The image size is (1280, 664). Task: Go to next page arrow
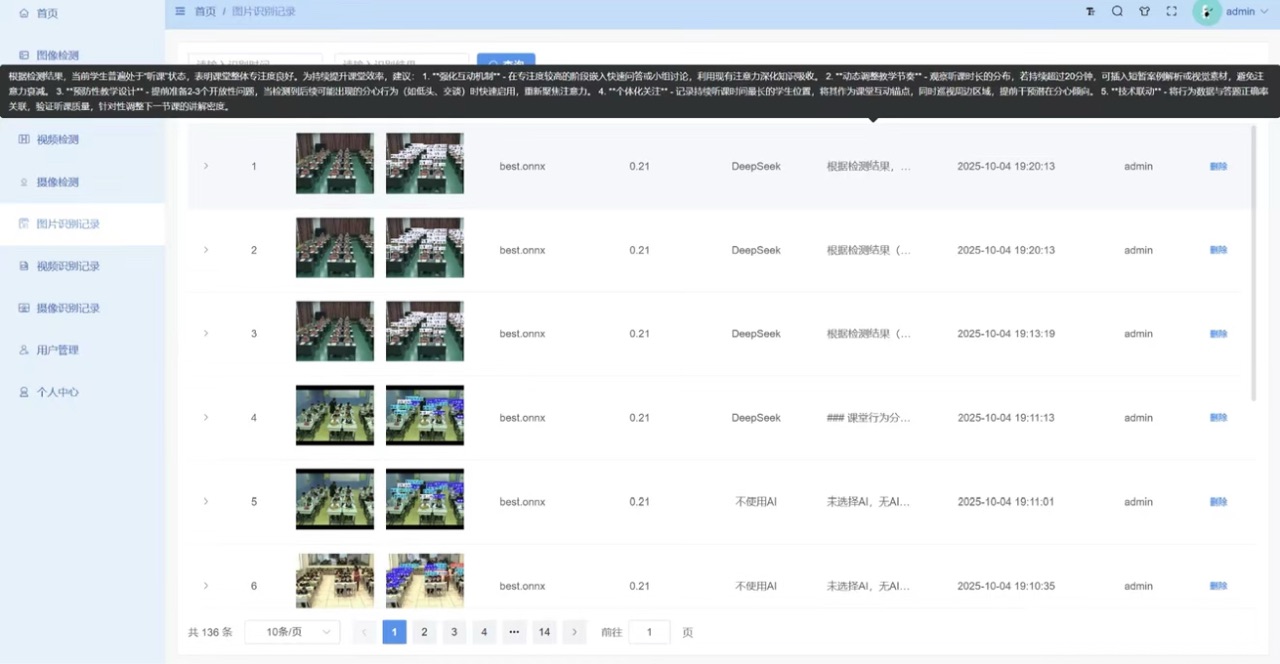click(x=574, y=632)
